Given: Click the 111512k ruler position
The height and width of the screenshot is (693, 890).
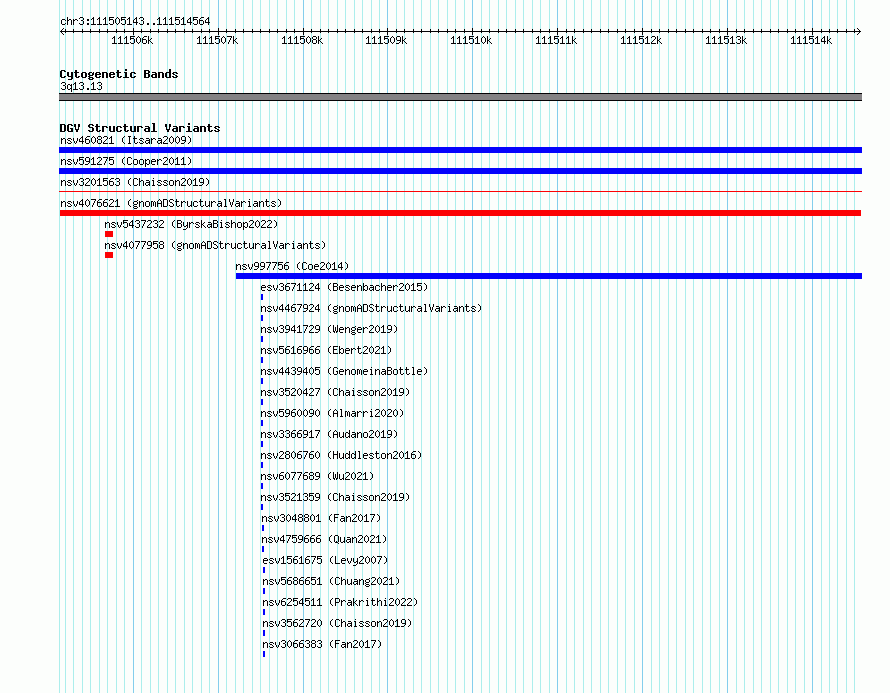Looking at the screenshot, I should (641, 40).
